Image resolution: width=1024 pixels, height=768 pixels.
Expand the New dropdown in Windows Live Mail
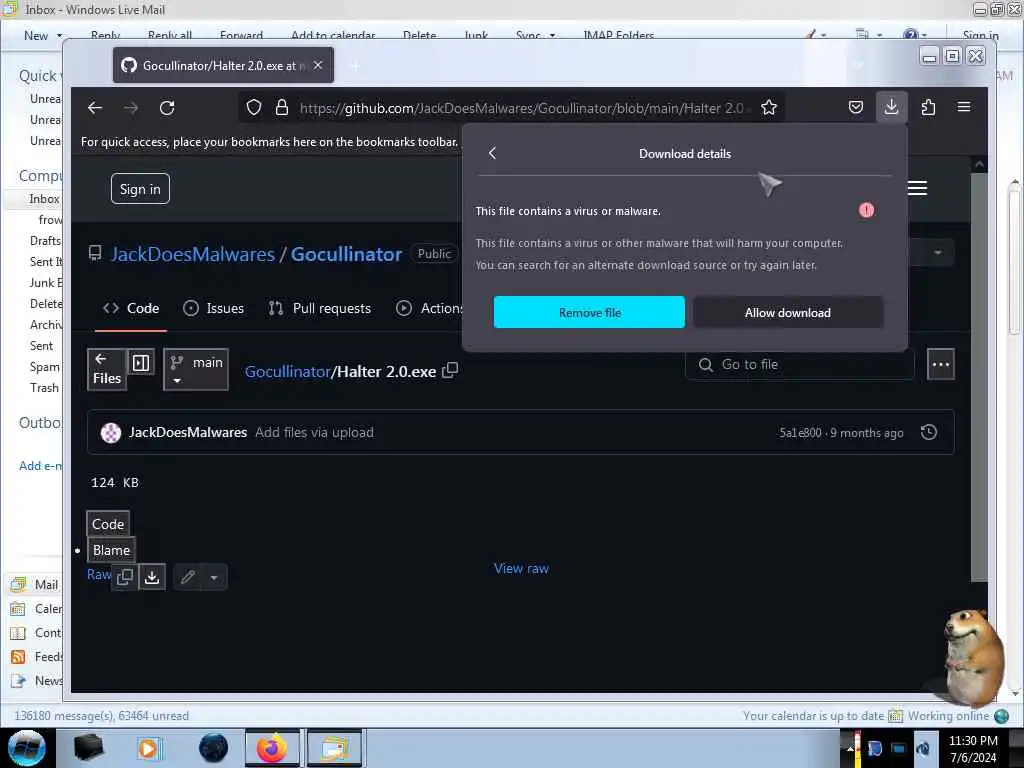59,35
